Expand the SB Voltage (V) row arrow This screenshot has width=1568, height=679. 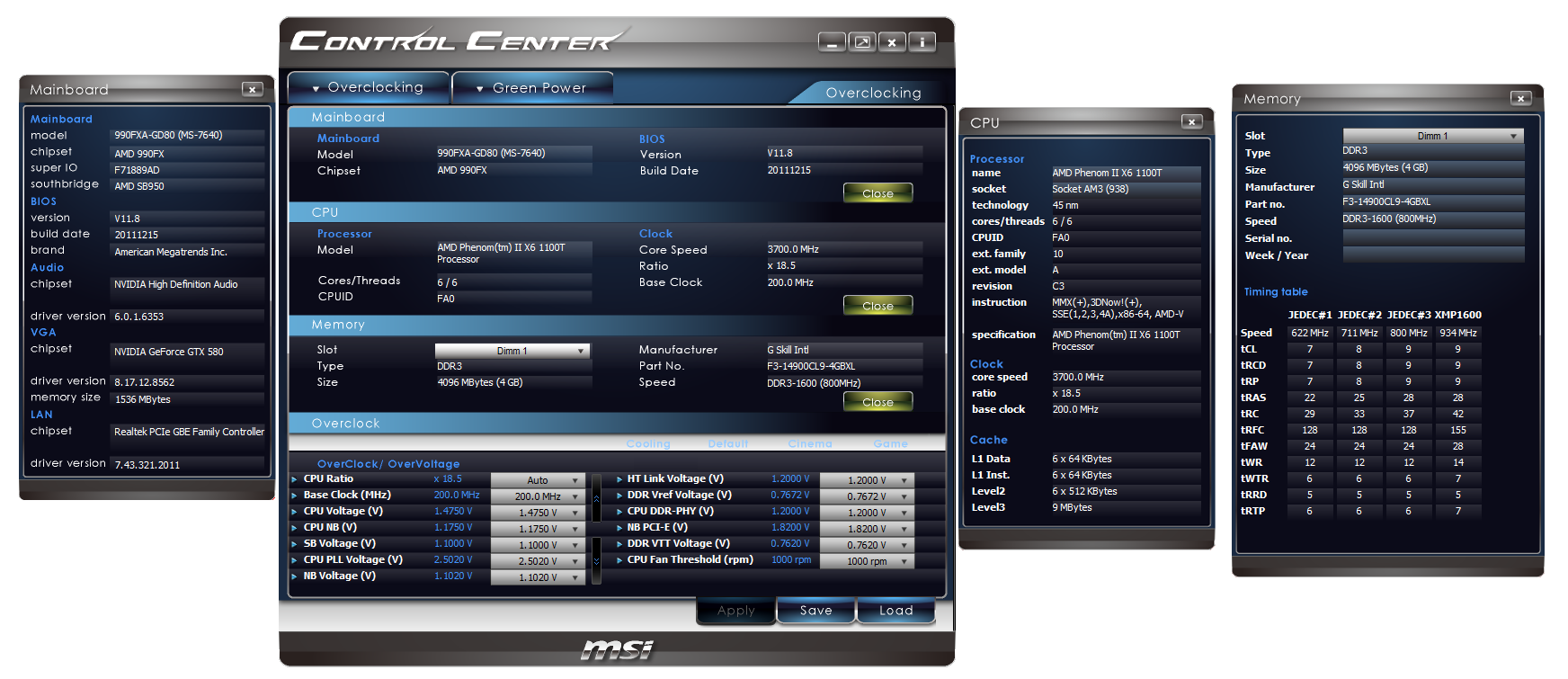(x=294, y=544)
